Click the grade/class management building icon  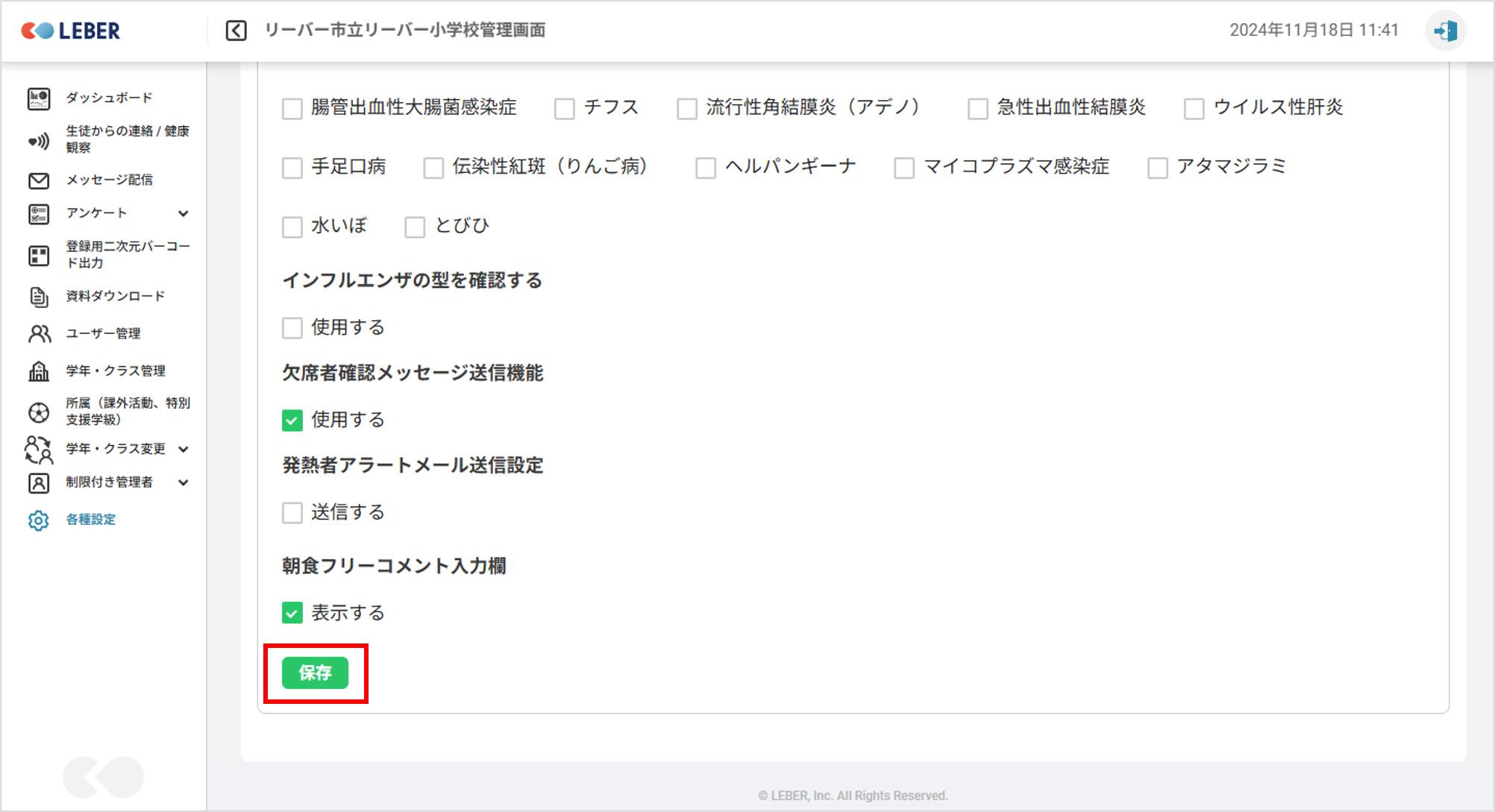pos(39,371)
